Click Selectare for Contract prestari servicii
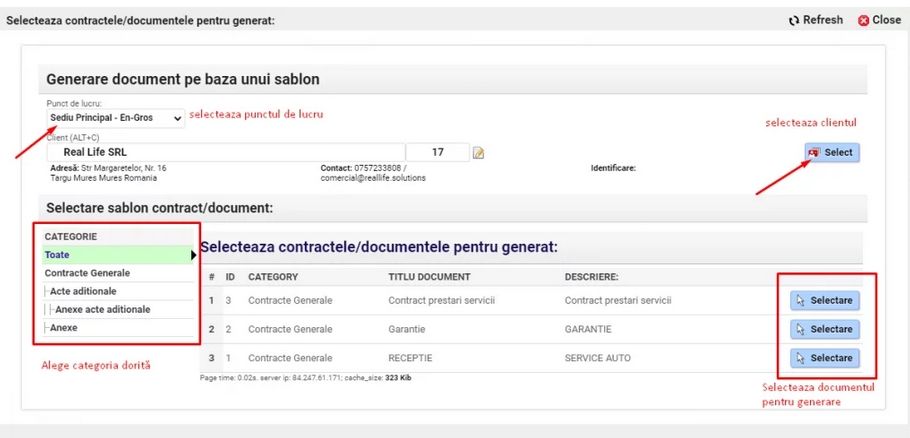The image size is (910, 438). click(x=824, y=300)
